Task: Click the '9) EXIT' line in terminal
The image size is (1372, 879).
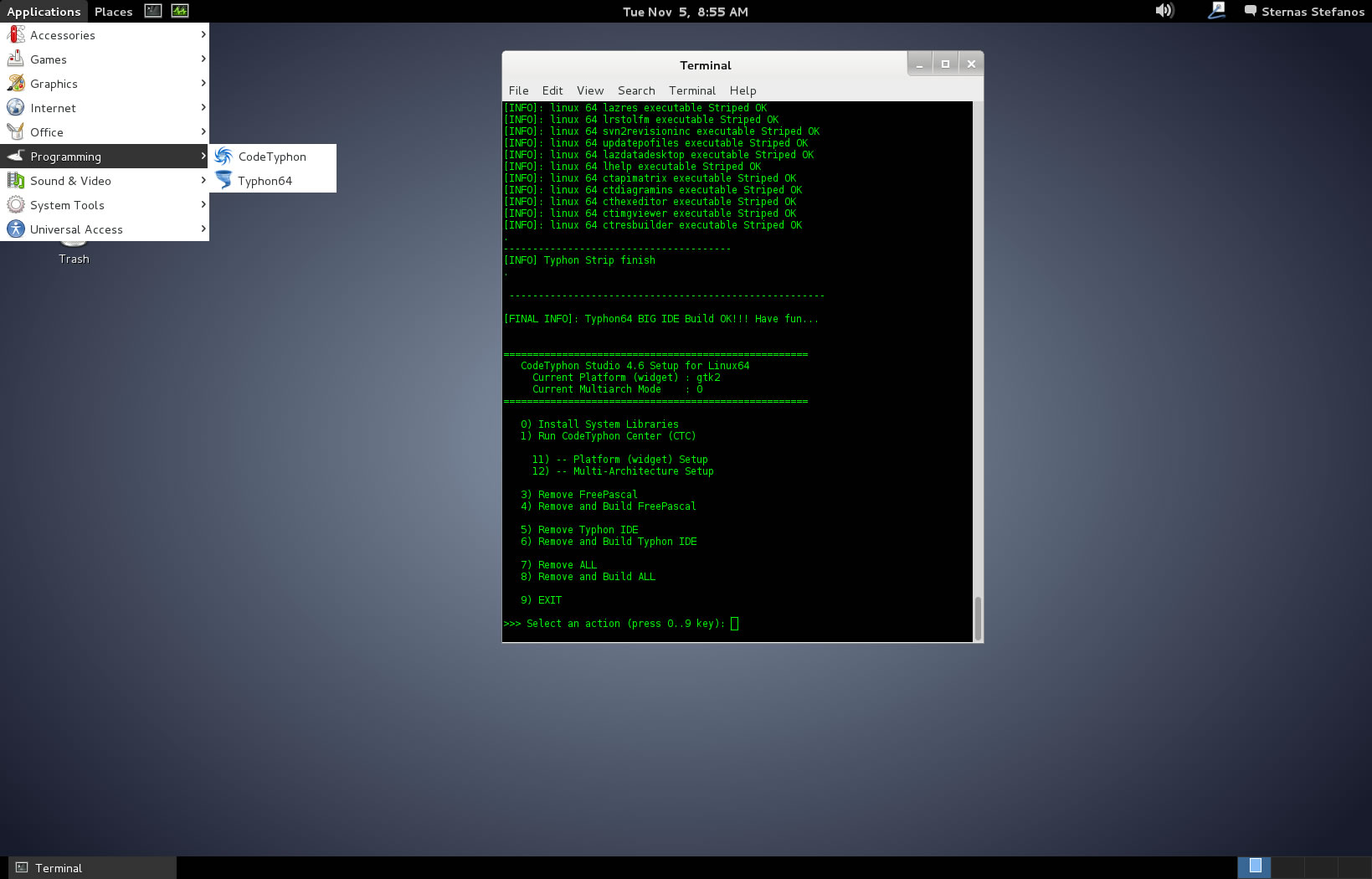Action: pyautogui.click(x=541, y=600)
